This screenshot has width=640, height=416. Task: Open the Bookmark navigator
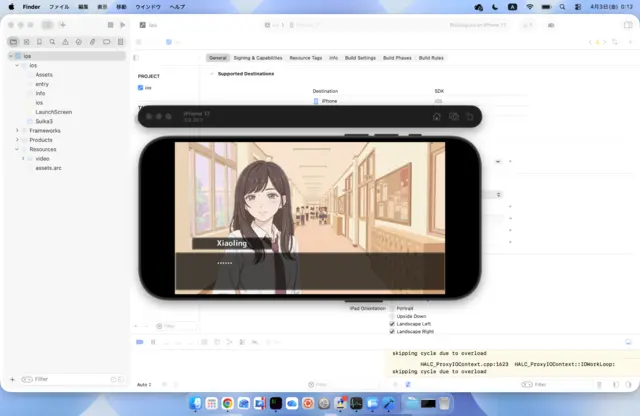(x=39, y=42)
